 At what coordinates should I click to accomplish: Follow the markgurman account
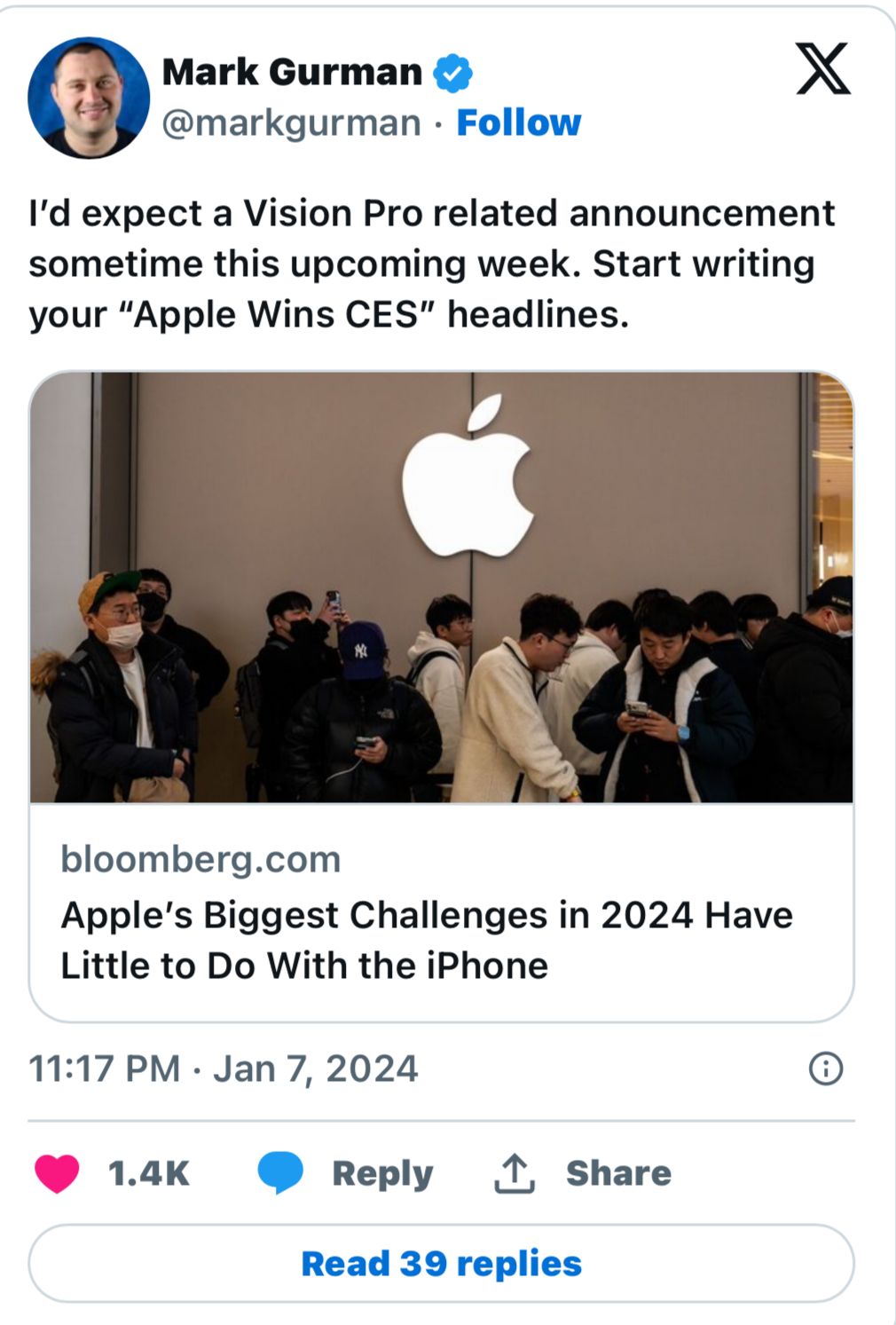[518, 122]
